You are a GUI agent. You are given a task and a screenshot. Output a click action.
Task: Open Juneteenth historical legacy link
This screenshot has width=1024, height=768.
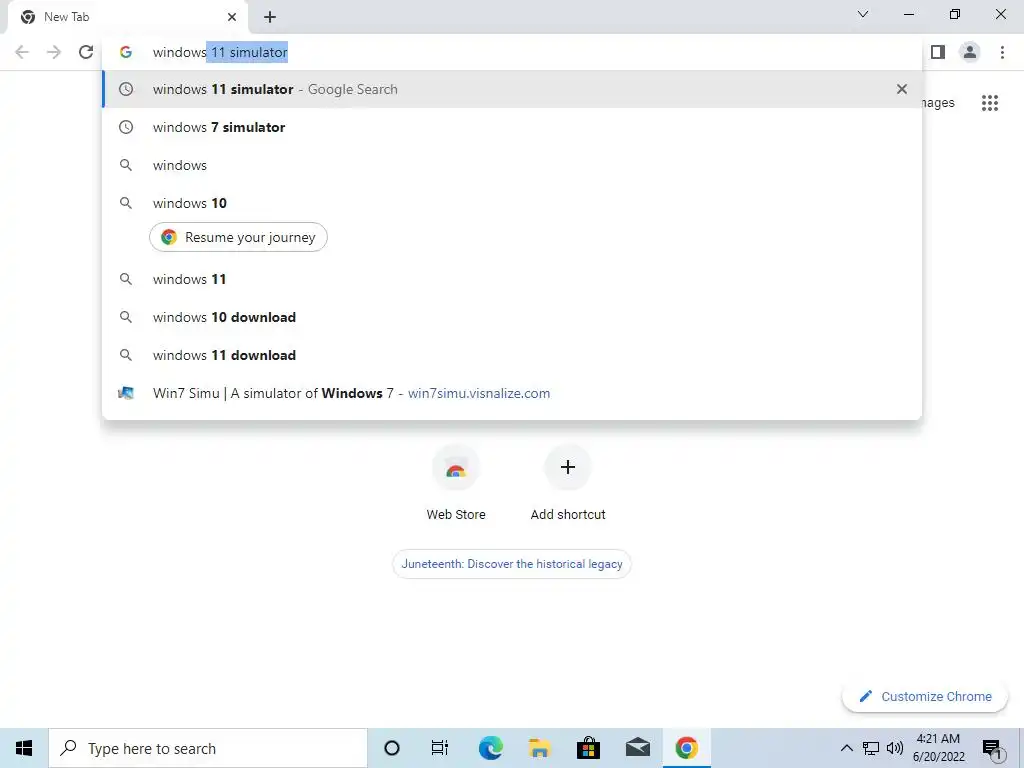(512, 564)
